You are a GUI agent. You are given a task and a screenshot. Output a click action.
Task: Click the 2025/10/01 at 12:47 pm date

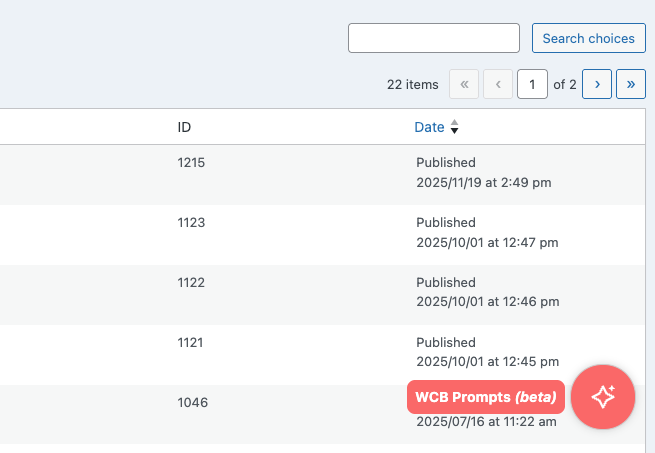[x=487, y=242]
